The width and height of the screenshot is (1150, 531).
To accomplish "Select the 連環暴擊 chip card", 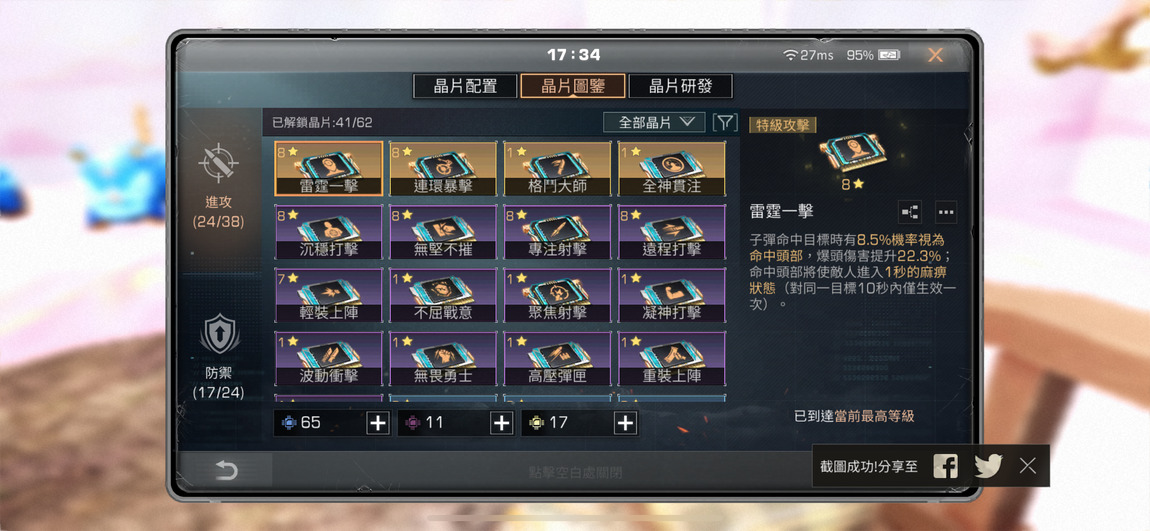I will tap(443, 169).
